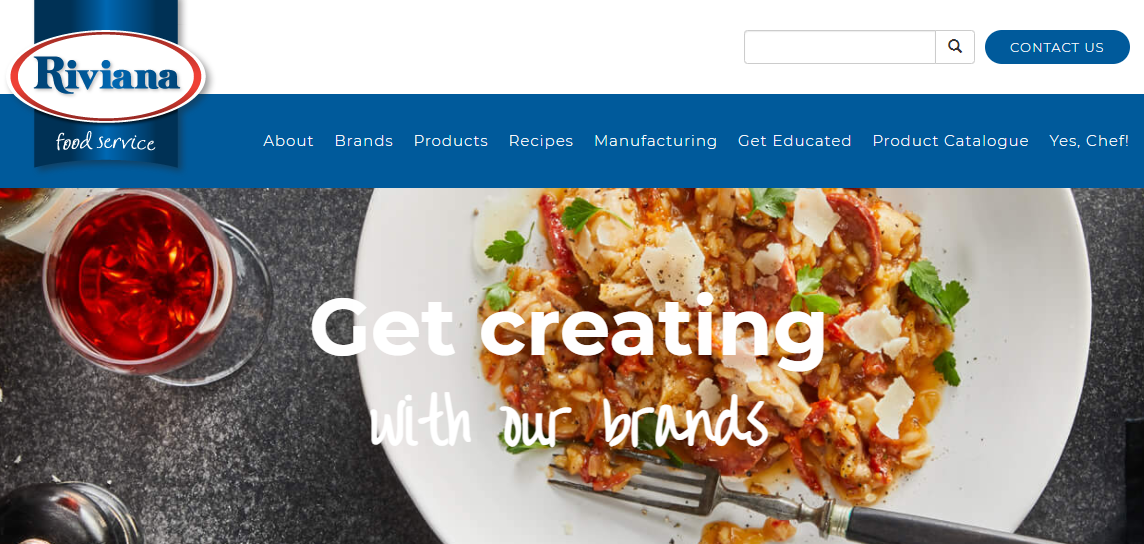Open the Get Educated menu item
Image resolution: width=1144 pixels, height=544 pixels.
coord(795,141)
